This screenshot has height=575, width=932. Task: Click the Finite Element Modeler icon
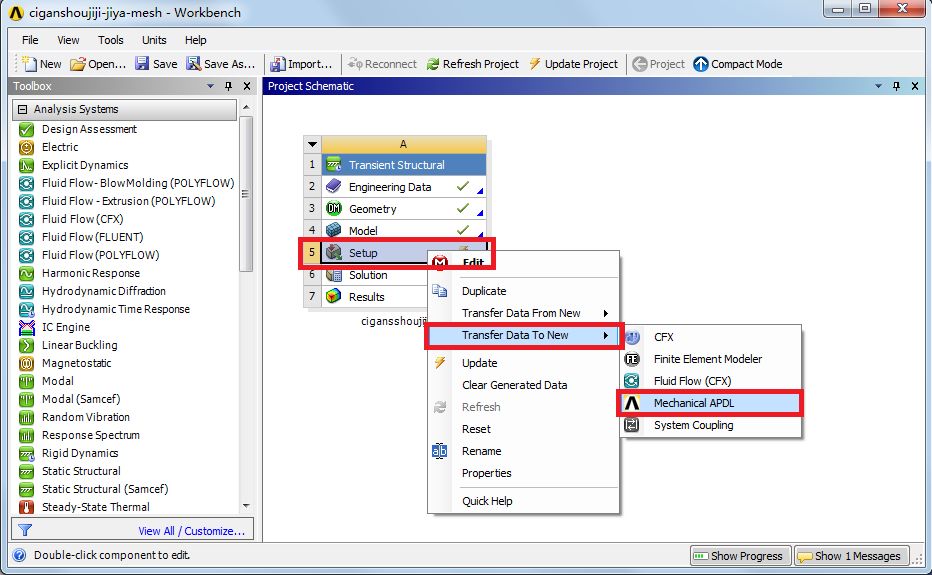pos(632,359)
